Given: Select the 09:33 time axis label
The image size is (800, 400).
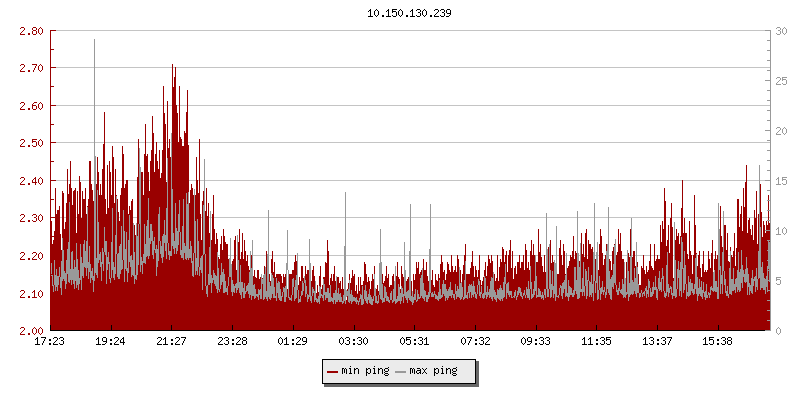Looking at the screenshot, I should coord(536,341).
